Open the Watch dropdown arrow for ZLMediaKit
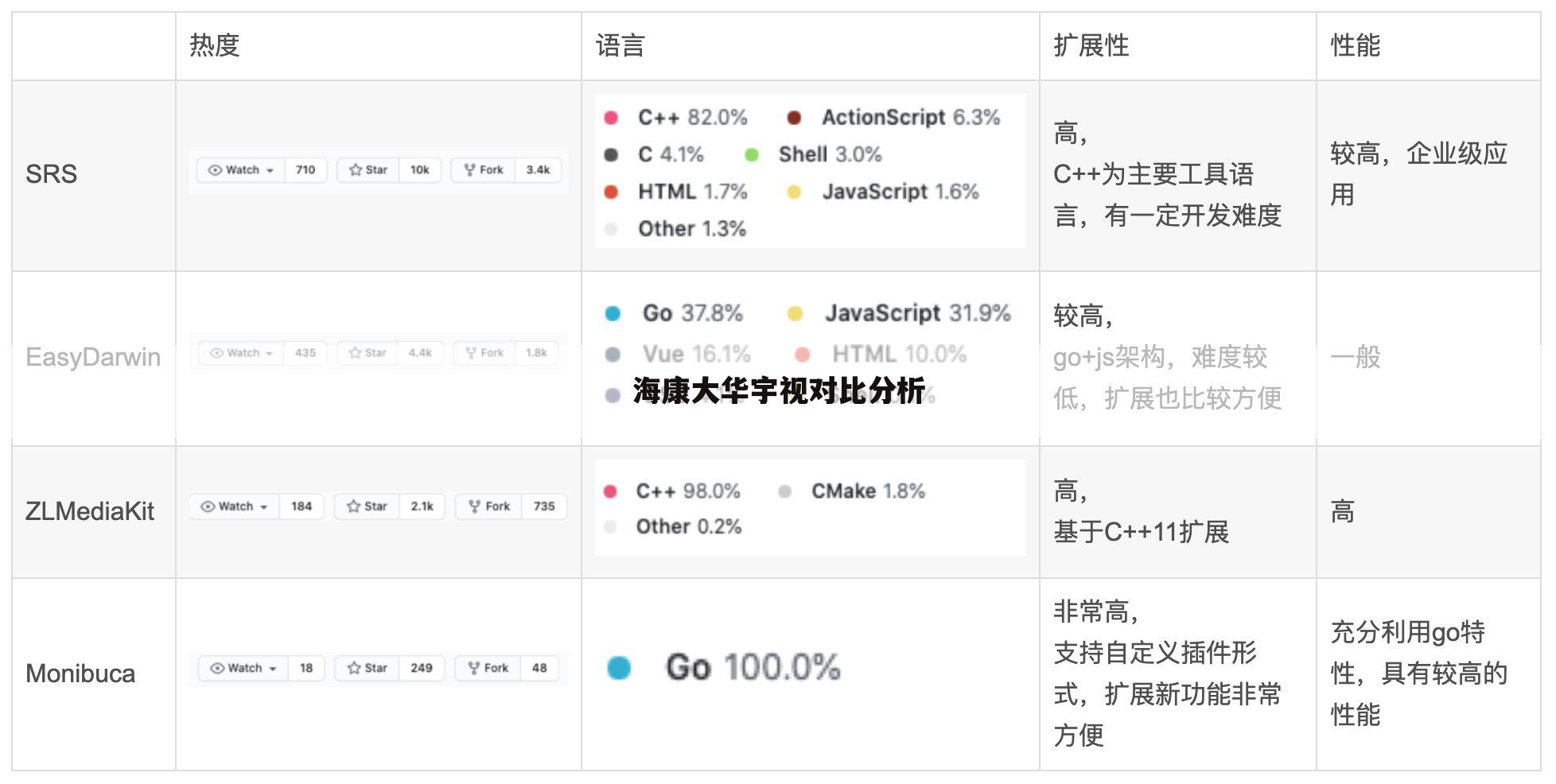This screenshot has width=1556, height=784. pos(263,507)
